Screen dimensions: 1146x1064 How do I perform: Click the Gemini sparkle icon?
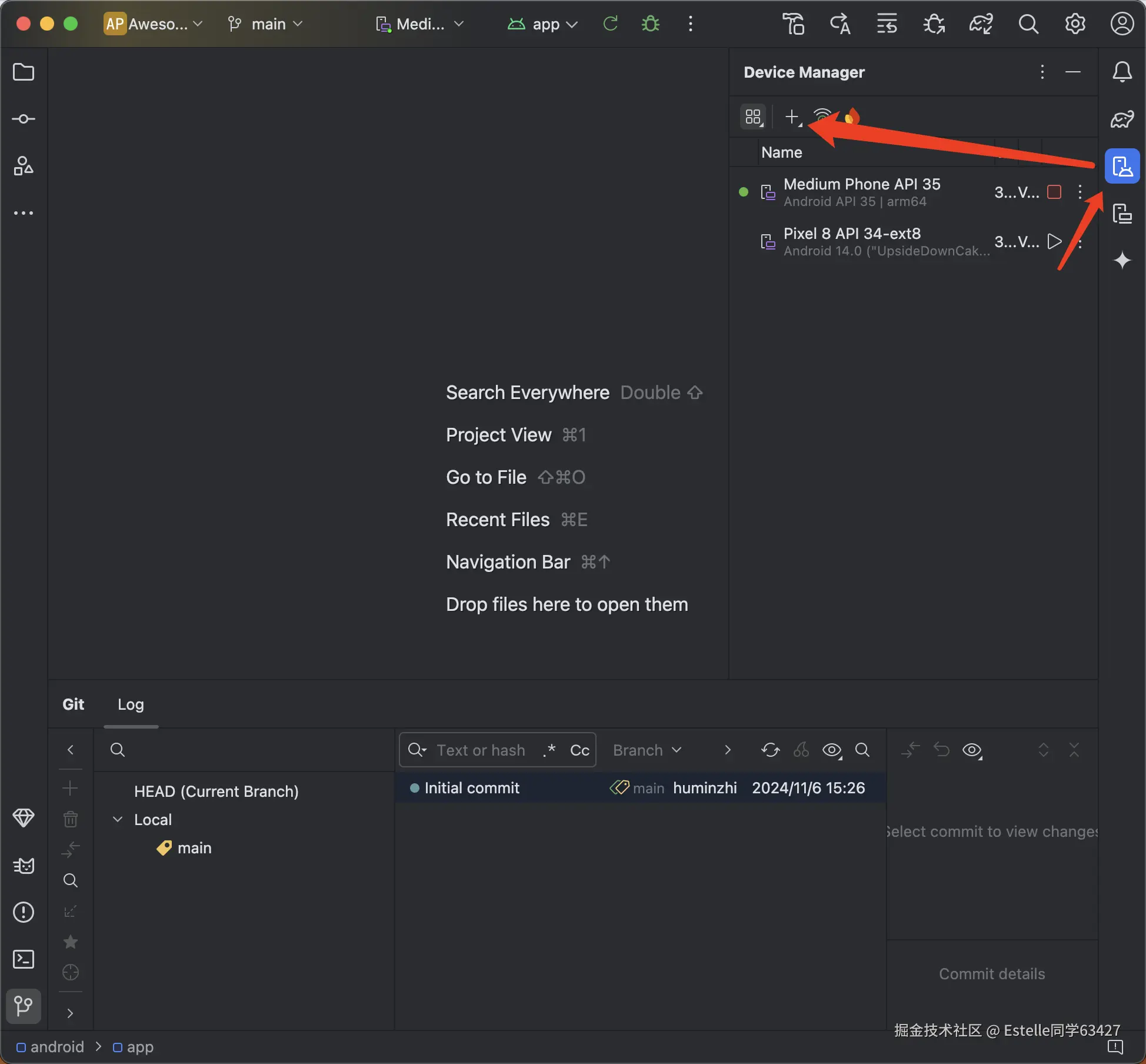1122,260
